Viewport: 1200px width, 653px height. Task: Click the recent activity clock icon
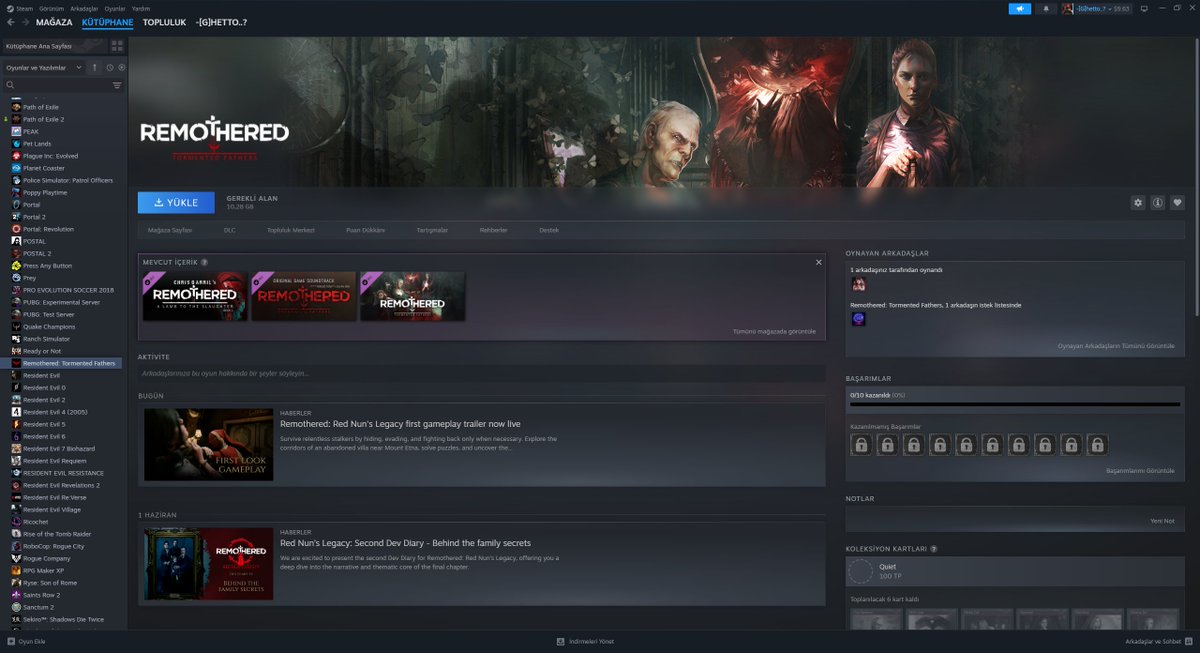(110, 67)
